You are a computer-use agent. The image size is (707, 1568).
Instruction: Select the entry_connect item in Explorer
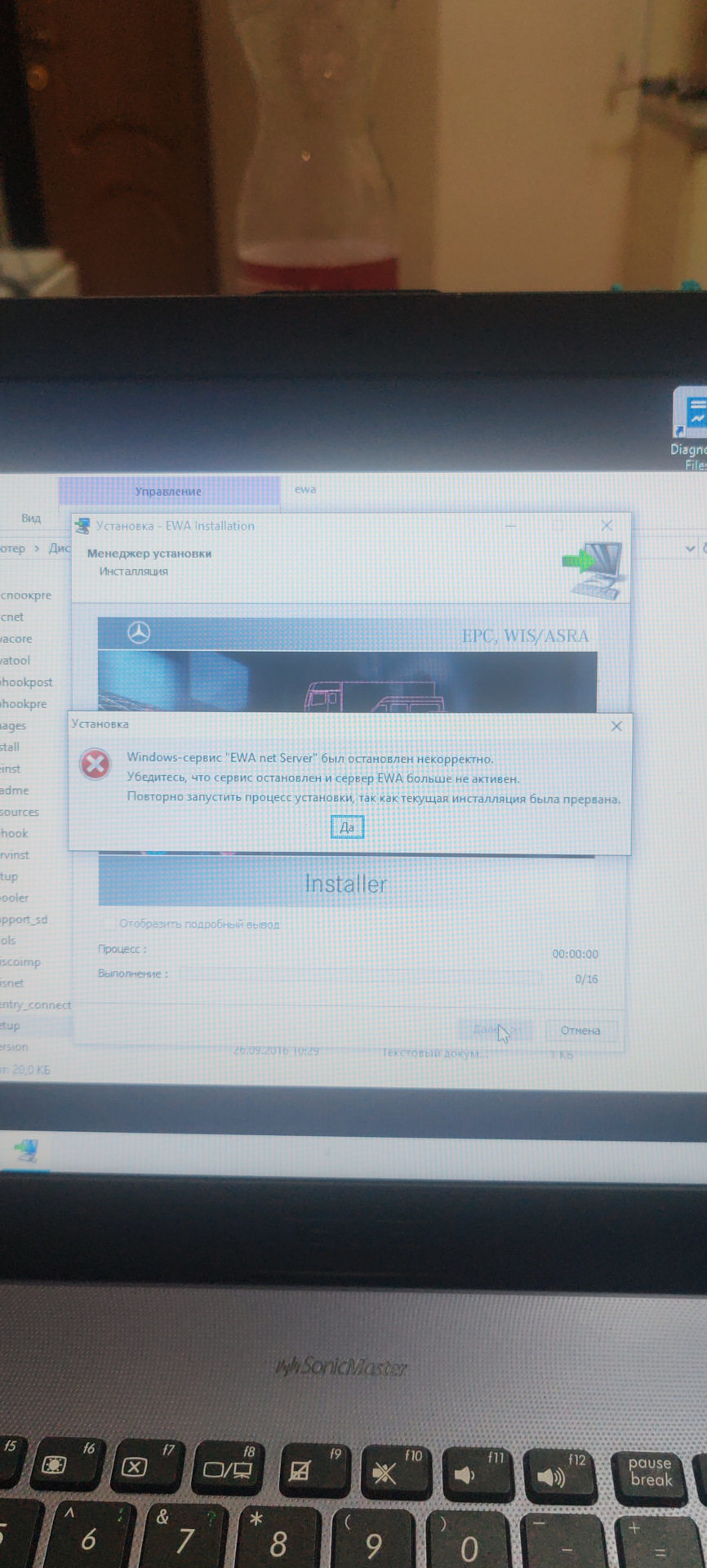(36, 1004)
